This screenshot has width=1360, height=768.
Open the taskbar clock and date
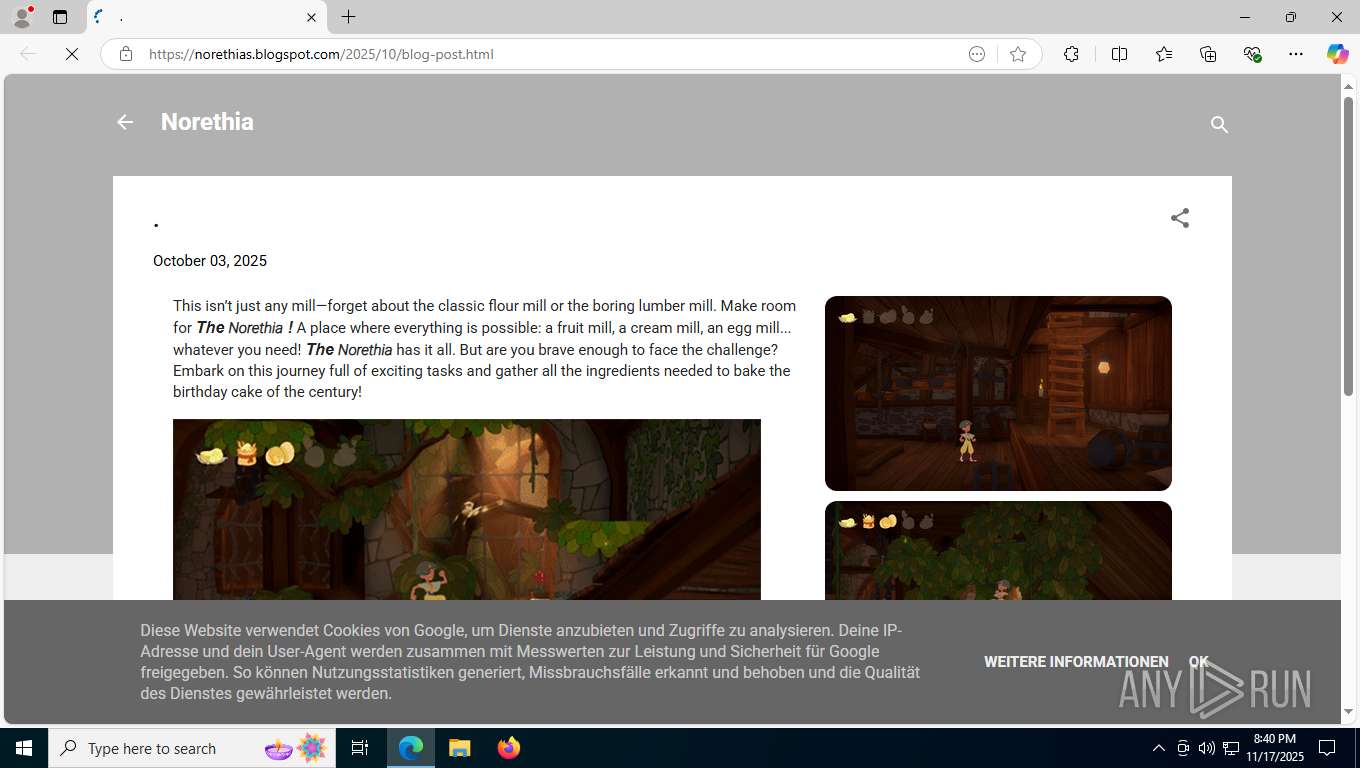pyautogui.click(x=1274, y=748)
